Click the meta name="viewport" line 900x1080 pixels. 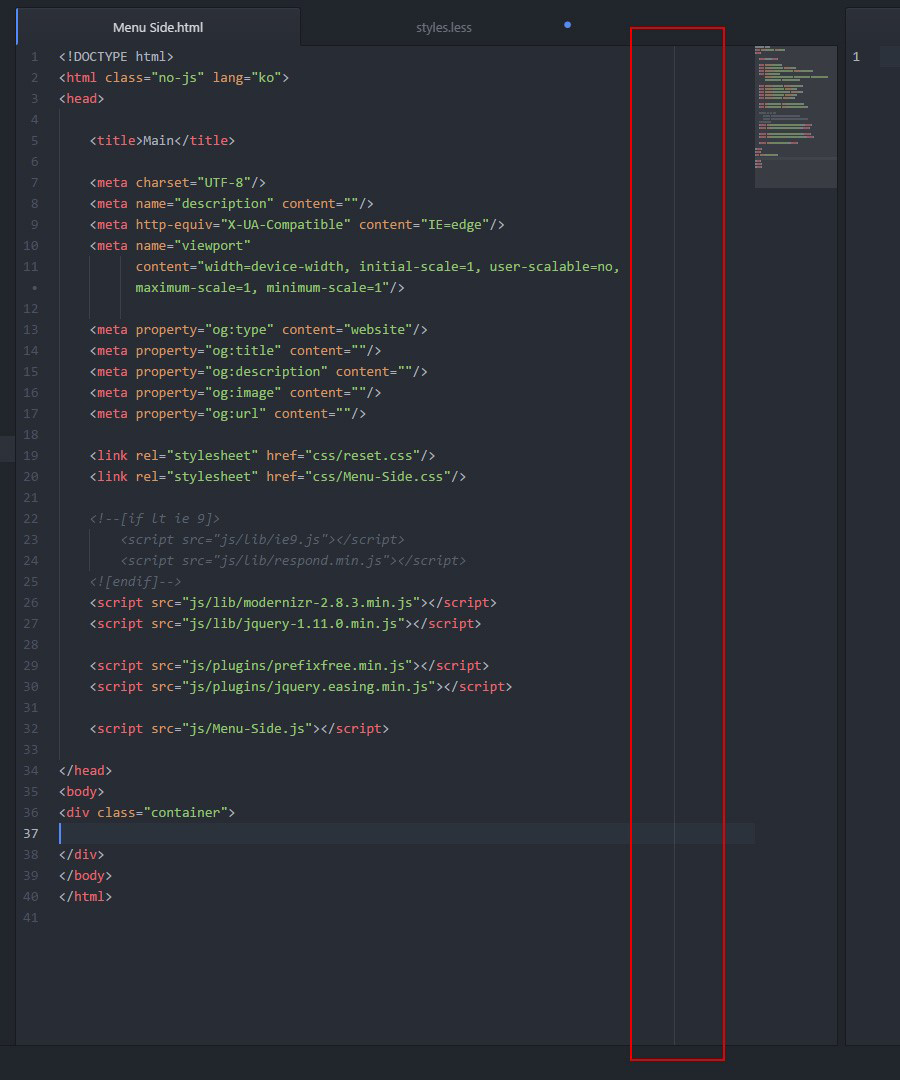click(170, 246)
